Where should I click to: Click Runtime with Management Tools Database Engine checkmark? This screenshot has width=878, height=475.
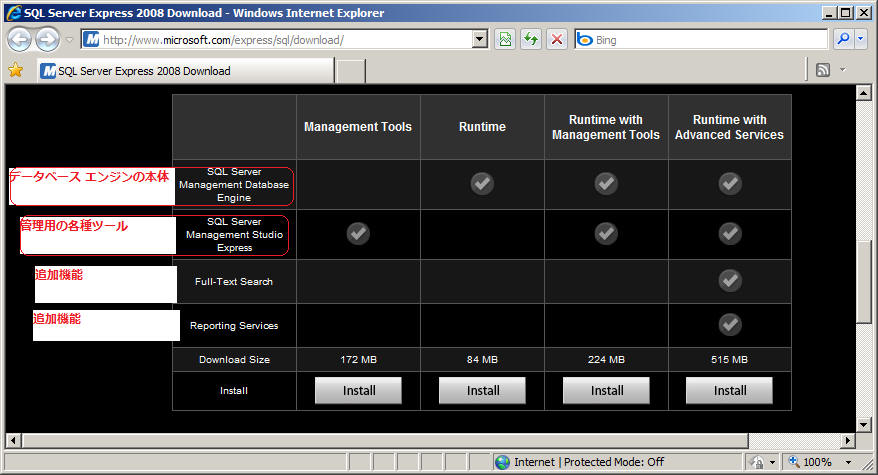606,183
